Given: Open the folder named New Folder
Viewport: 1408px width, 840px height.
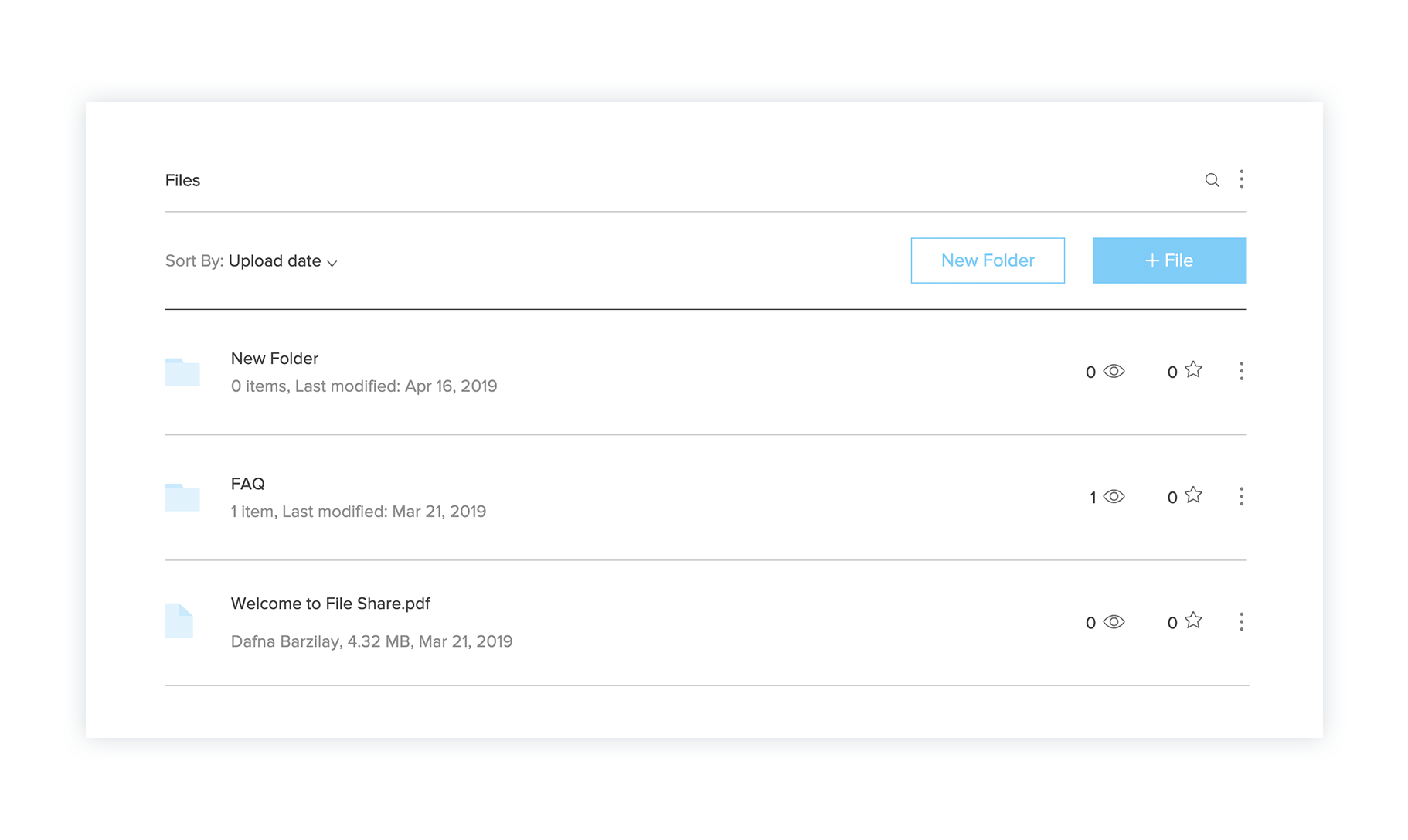Looking at the screenshot, I should pyautogui.click(x=274, y=359).
